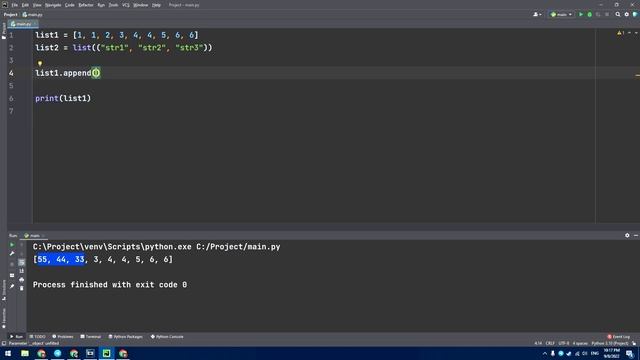The height and width of the screenshot is (360, 640).
Task: Toggle scroll to end icon in Run console
Action: (22, 271)
